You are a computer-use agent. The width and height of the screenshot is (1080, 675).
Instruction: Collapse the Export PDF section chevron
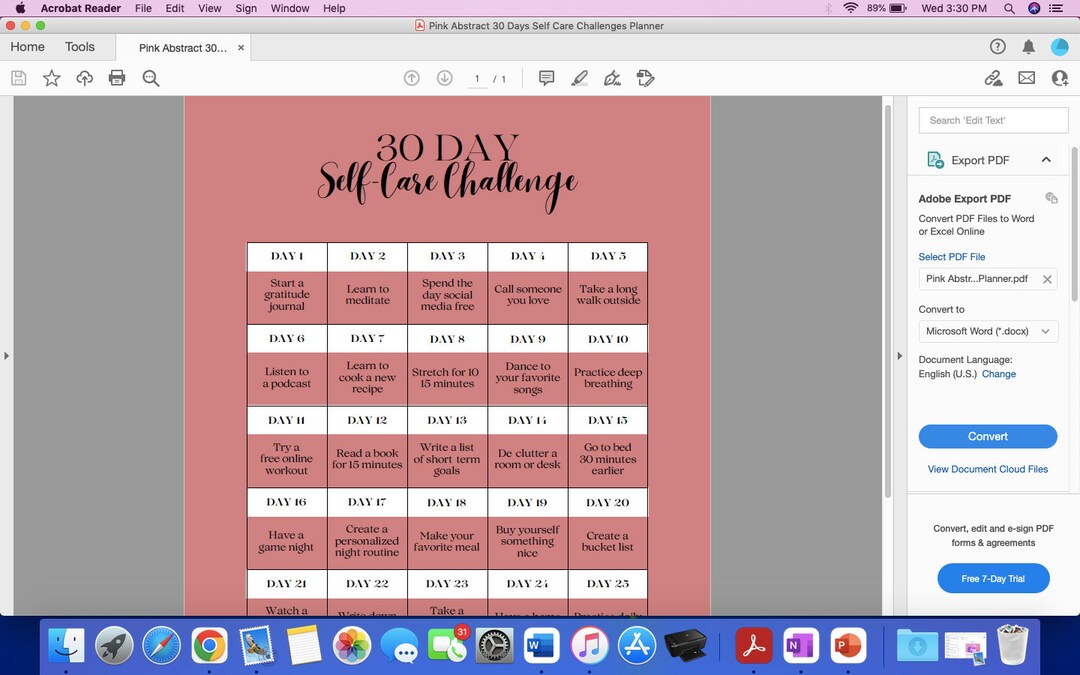point(1046,160)
